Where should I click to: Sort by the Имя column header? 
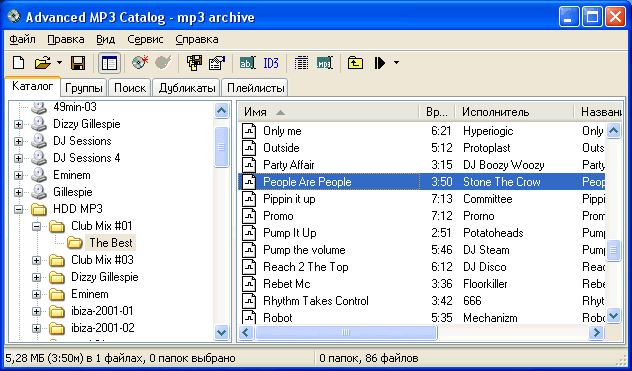pos(328,112)
